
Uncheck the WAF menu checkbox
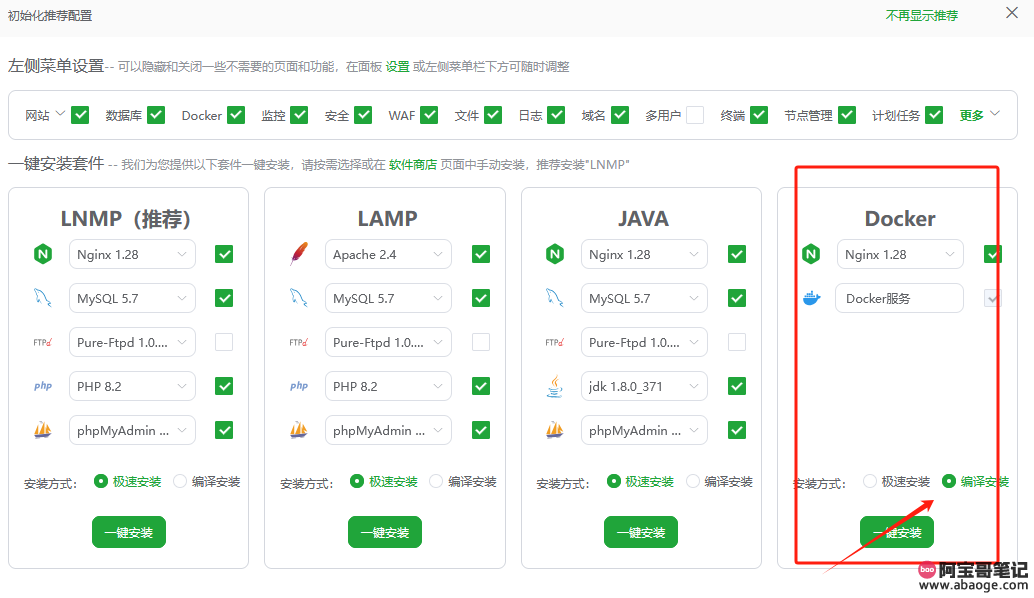click(x=429, y=115)
